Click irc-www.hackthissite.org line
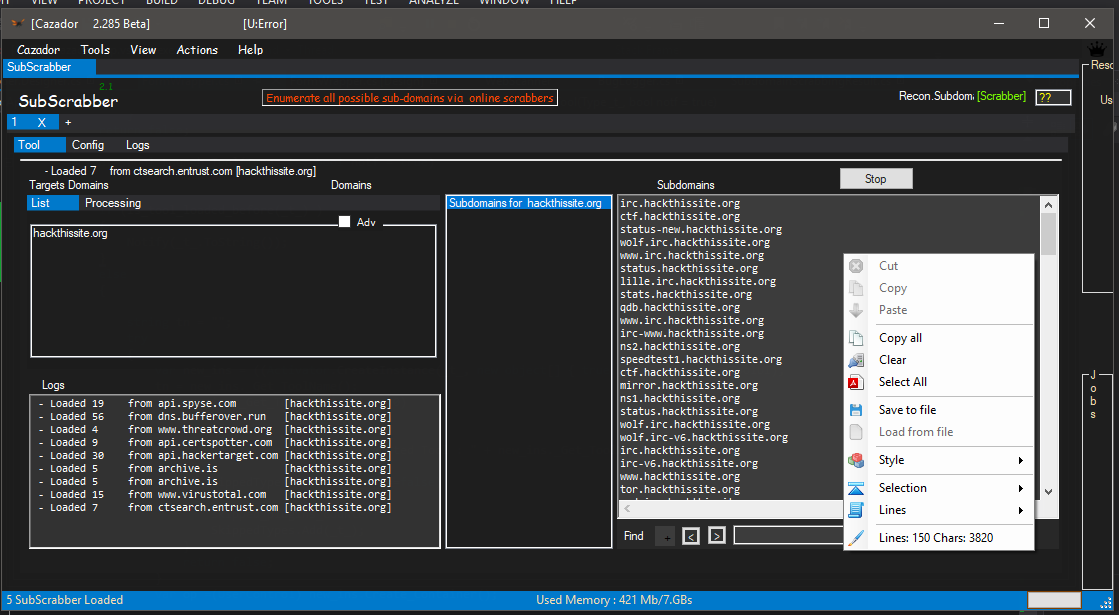Image resolution: width=1119 pixels, height=615 pixels. point(692,334)
